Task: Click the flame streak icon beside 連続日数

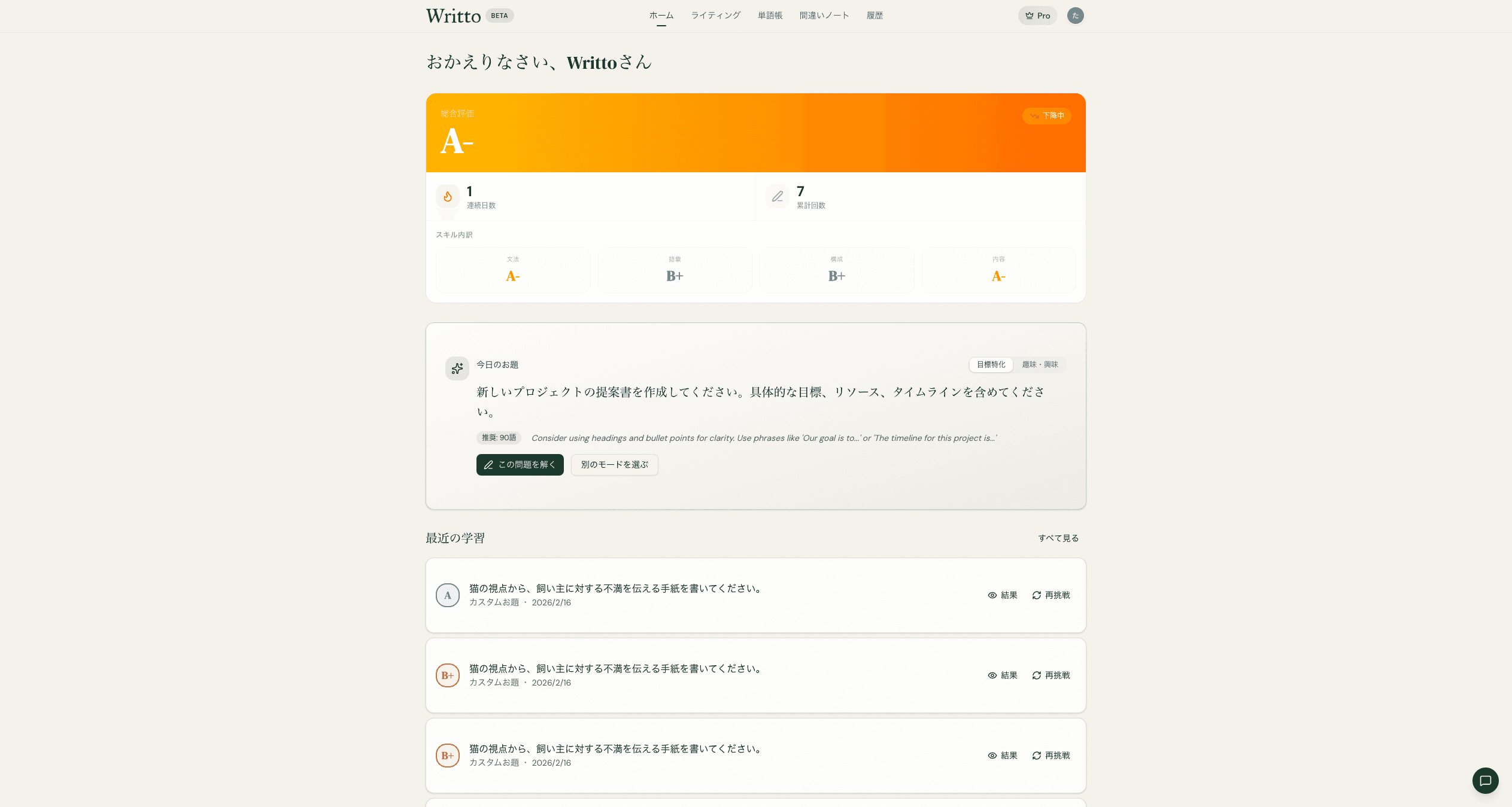Action: [x=448, y=197]
